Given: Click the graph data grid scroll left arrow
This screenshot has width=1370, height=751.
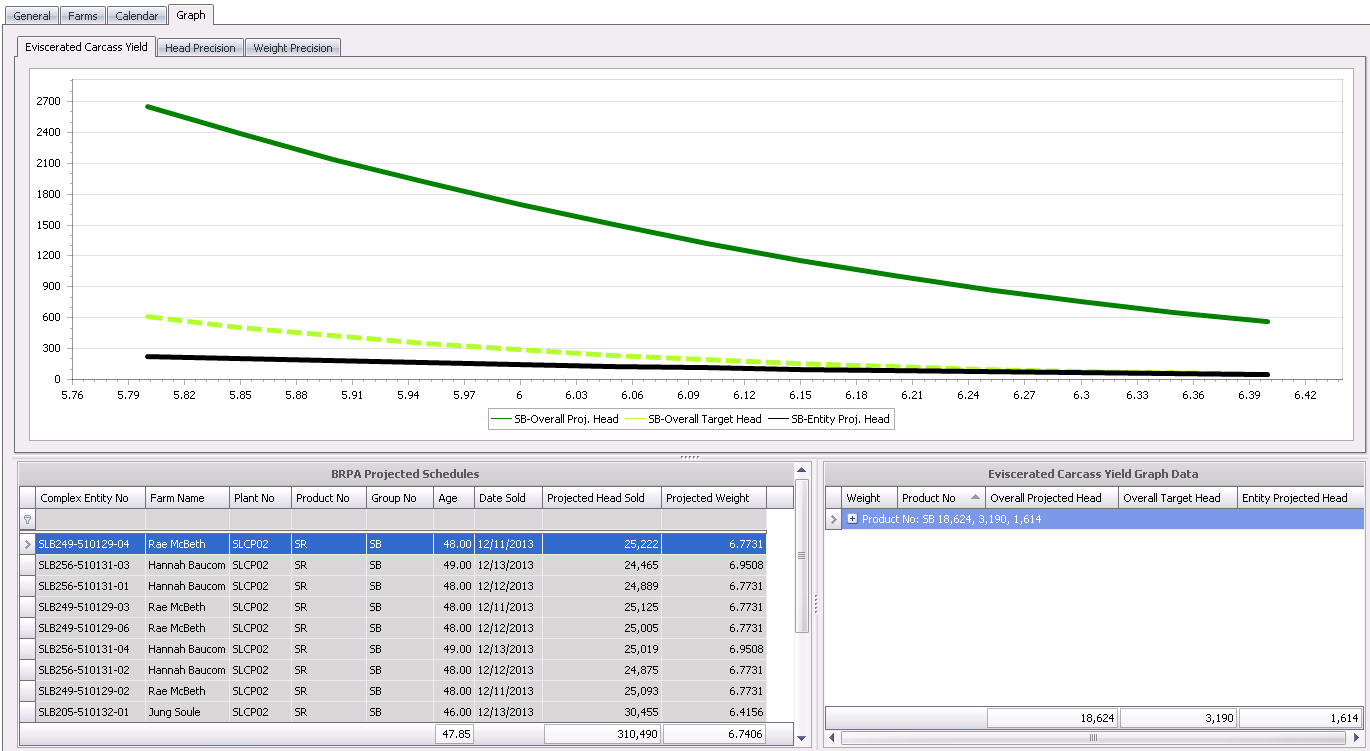Looking at the screenshot, I should pyautogui.click(x=833, y=738).
